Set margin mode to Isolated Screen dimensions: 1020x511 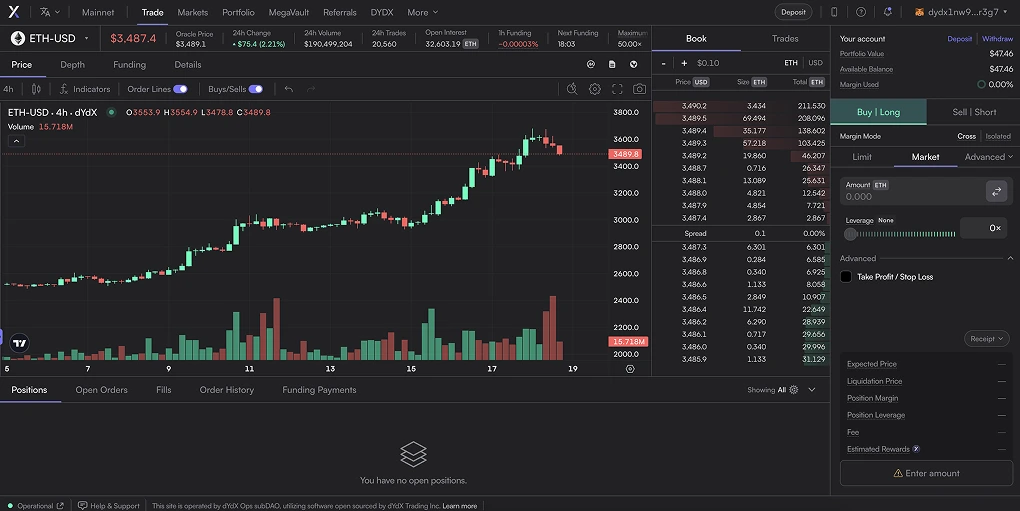click(997, 136)
